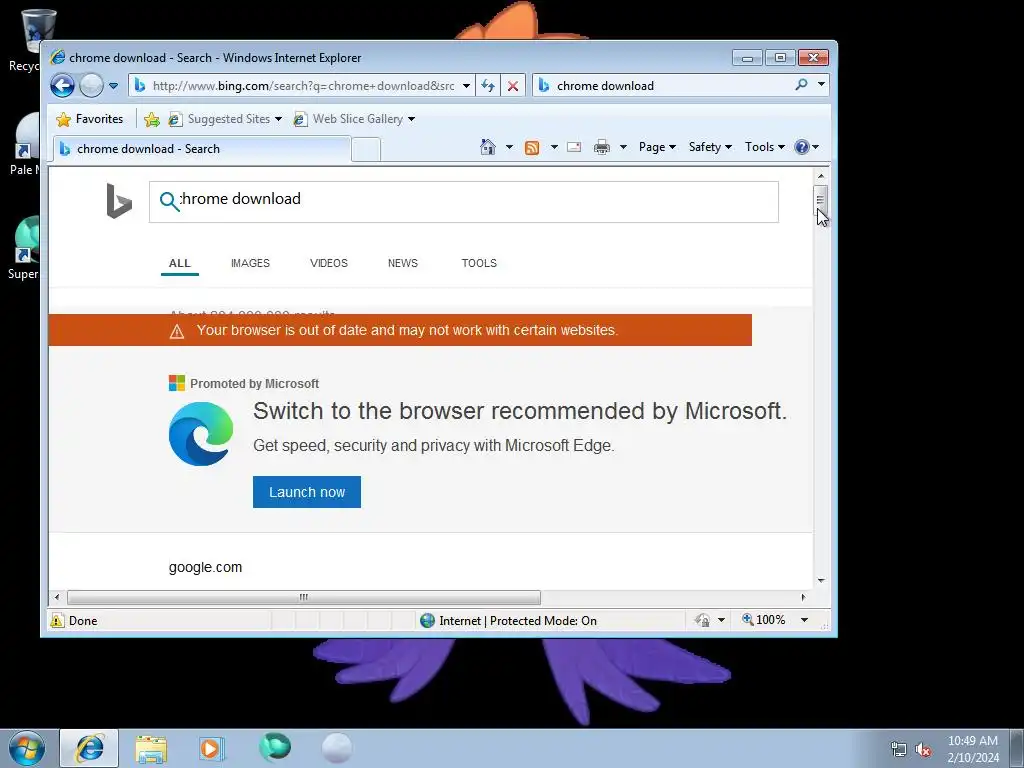Open the Tools menu
This screenshot has height=768, width=1024.
click(x=765, y=147)
